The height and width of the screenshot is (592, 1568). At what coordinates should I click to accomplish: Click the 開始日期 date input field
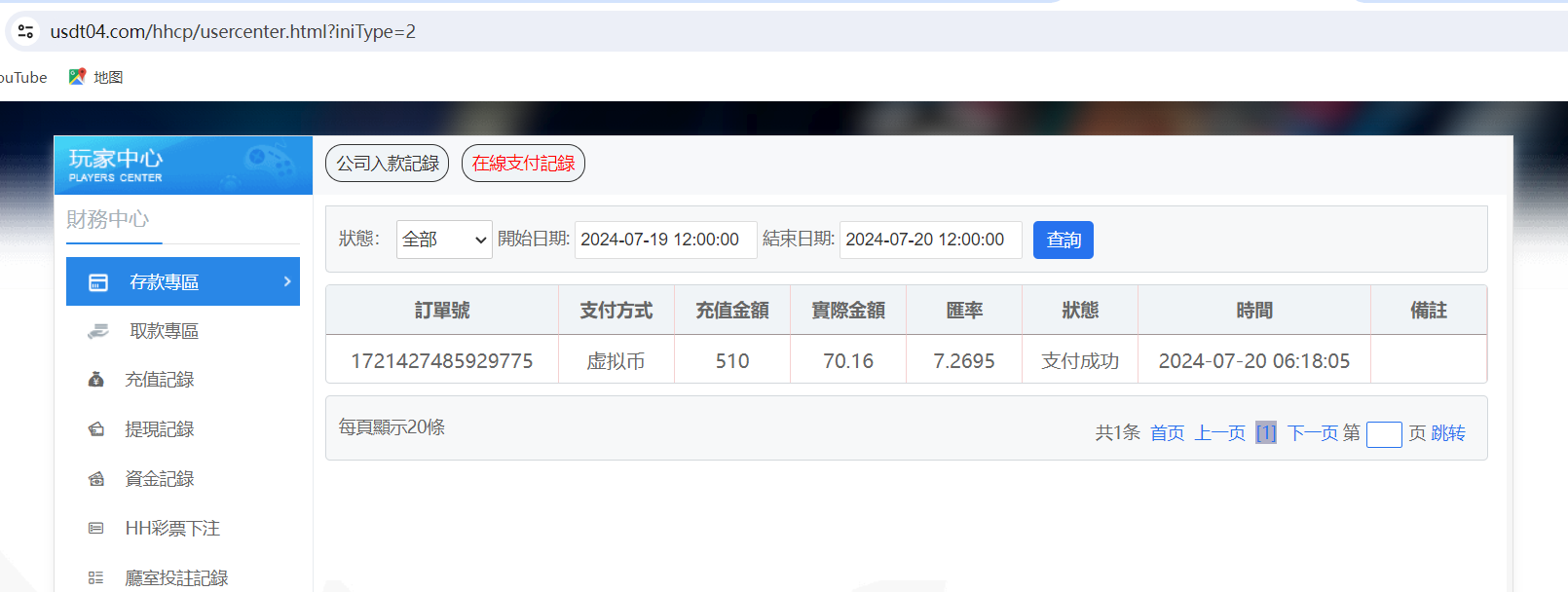coord(666,240)
